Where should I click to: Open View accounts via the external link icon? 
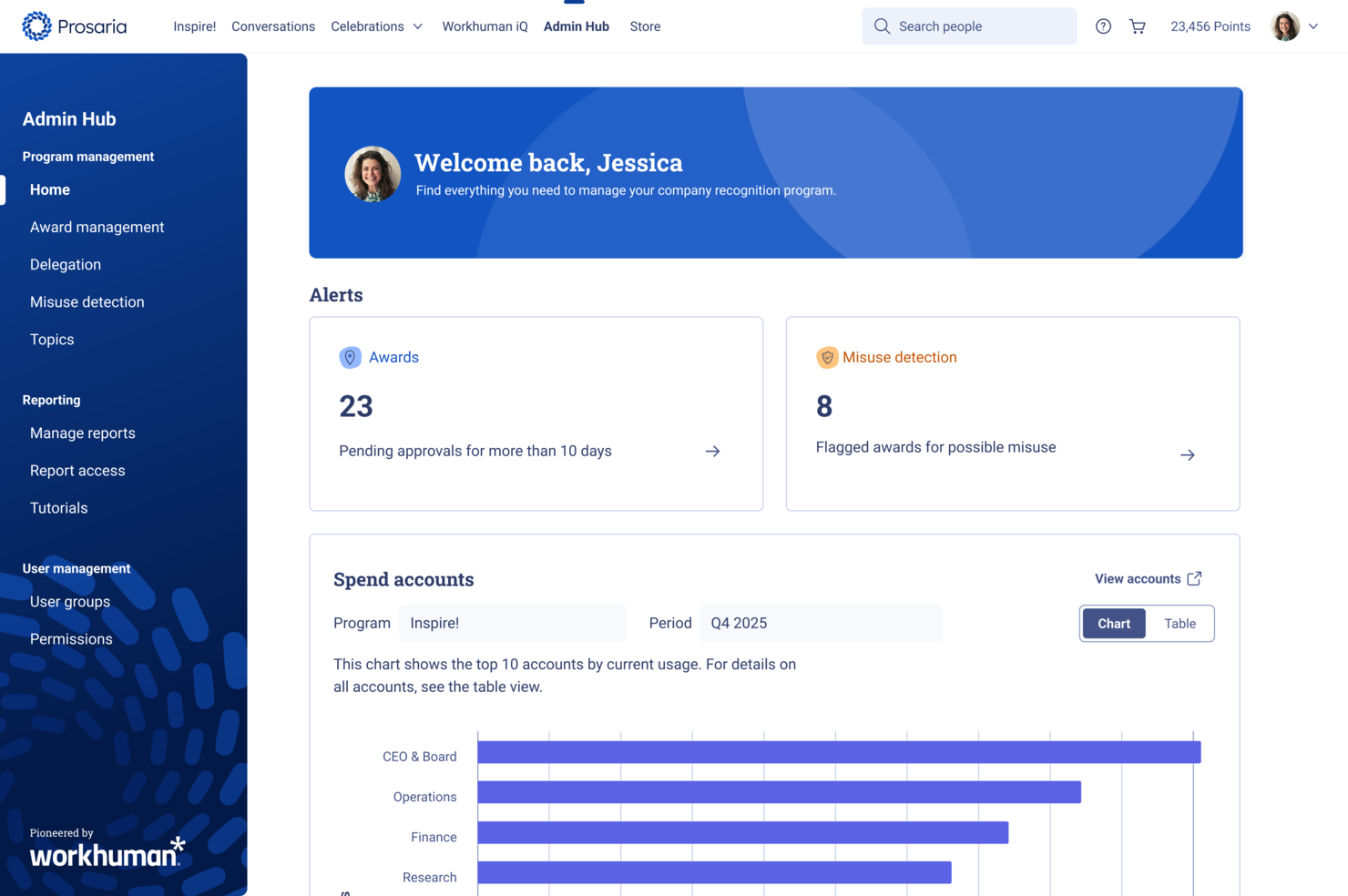click(1194, 577)
